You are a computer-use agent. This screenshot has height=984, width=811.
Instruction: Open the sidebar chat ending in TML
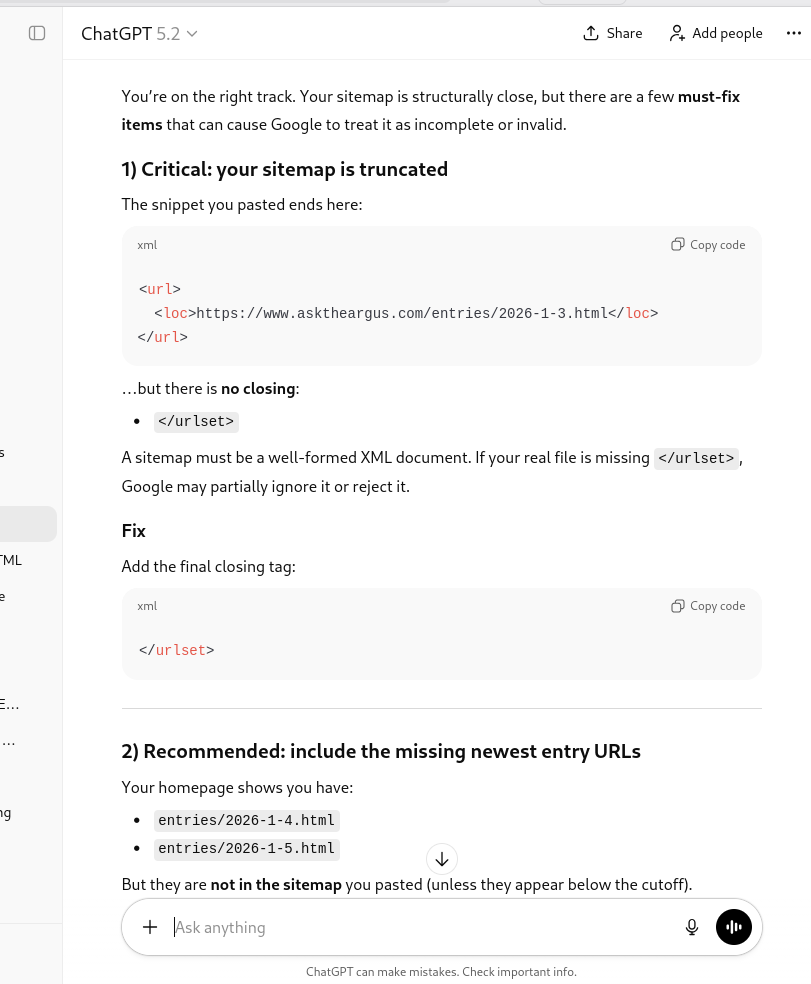[12, 560]
